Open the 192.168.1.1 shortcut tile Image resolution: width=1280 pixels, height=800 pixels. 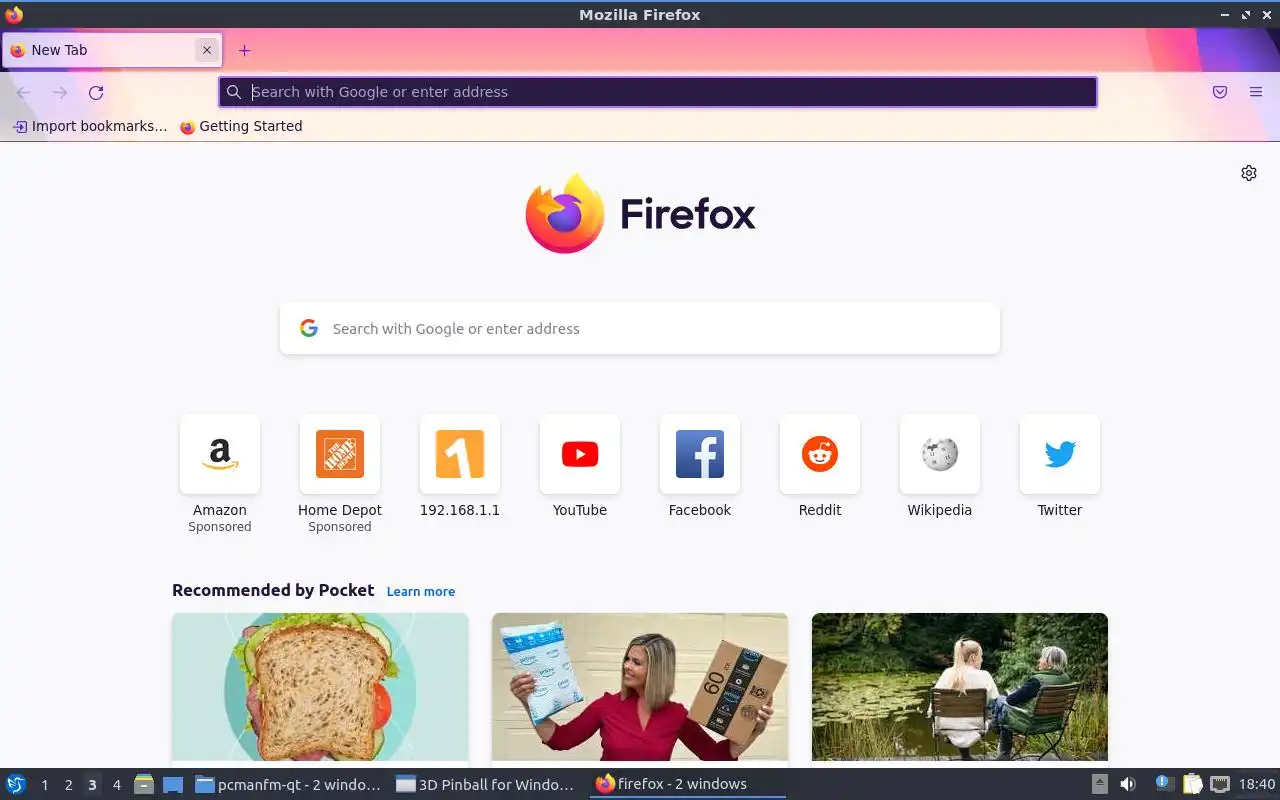point(460,454)
